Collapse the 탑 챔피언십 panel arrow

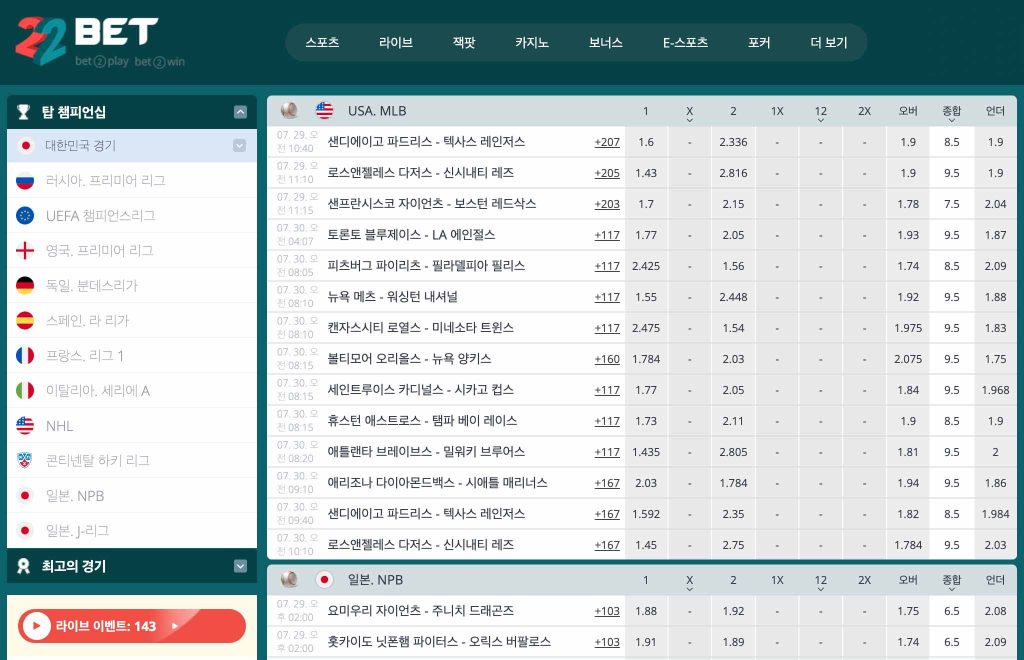point(240,112)
